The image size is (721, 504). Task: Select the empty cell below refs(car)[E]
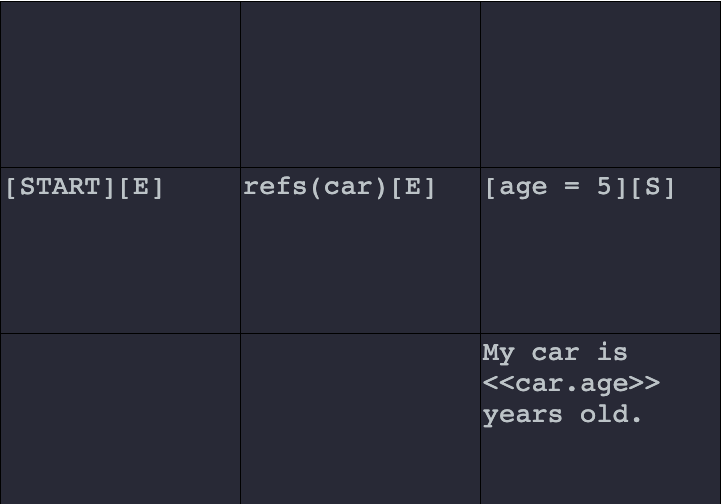click(x=360, y=419)
